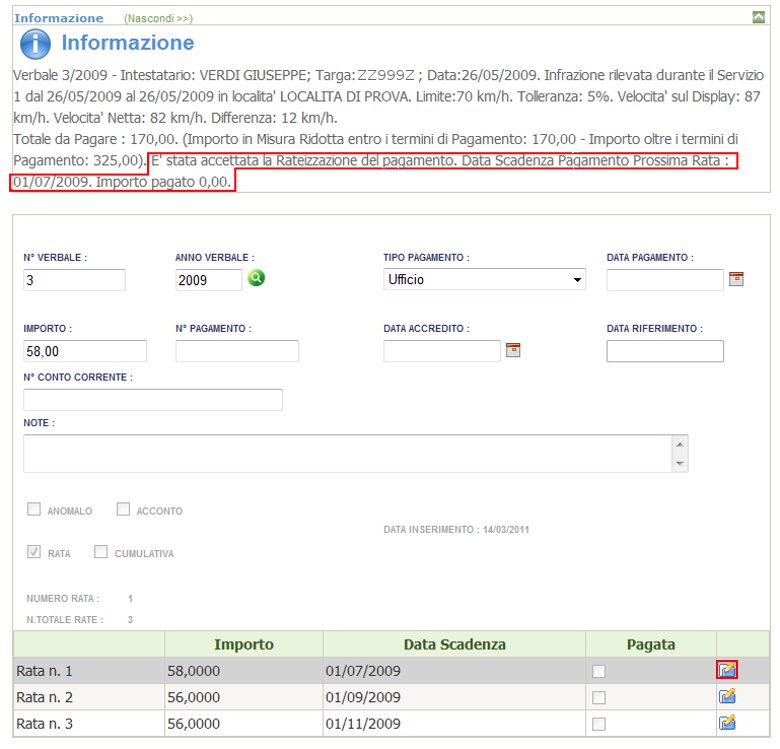The image size is (780, 749).
Task: Toggle the Cumulativa checkbox
Action: [x=100, y=552]
